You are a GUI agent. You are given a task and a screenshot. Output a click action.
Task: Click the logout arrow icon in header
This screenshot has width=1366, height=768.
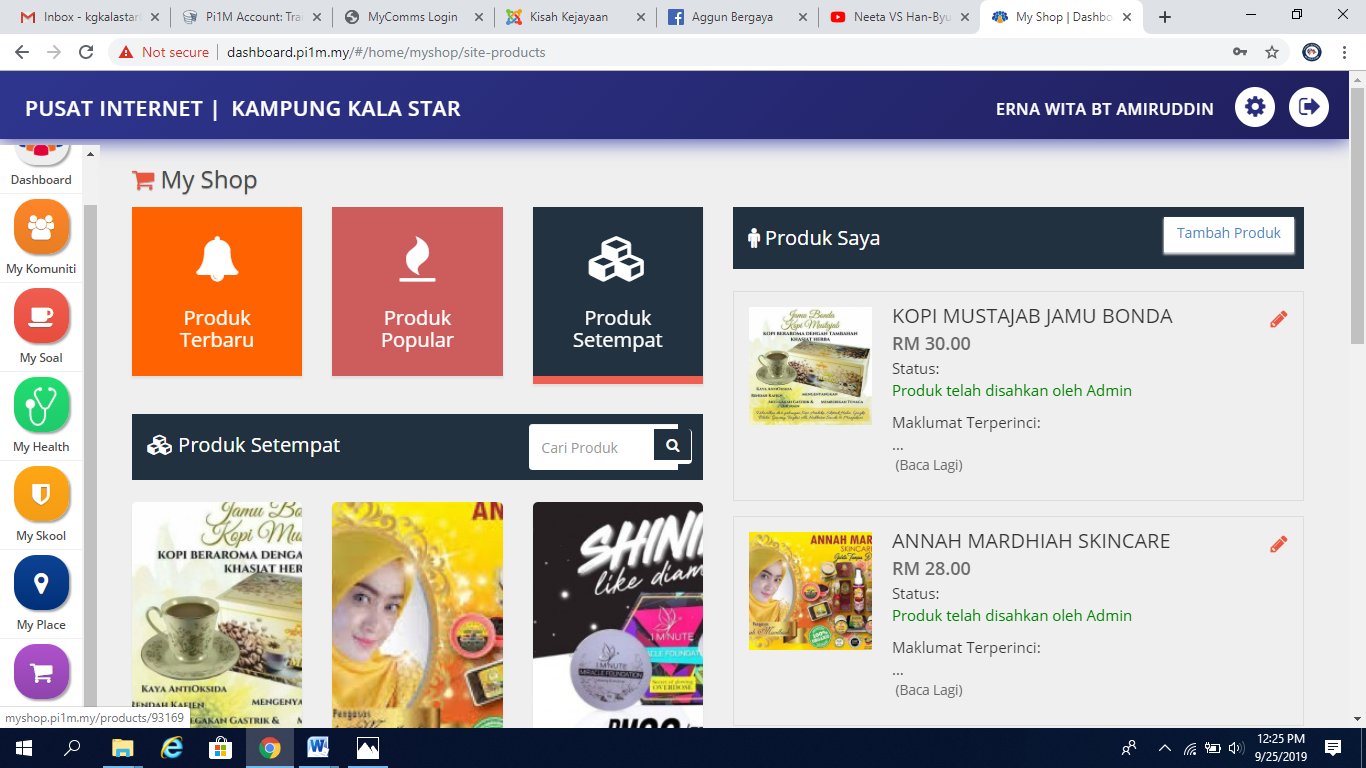[1308, 107]
